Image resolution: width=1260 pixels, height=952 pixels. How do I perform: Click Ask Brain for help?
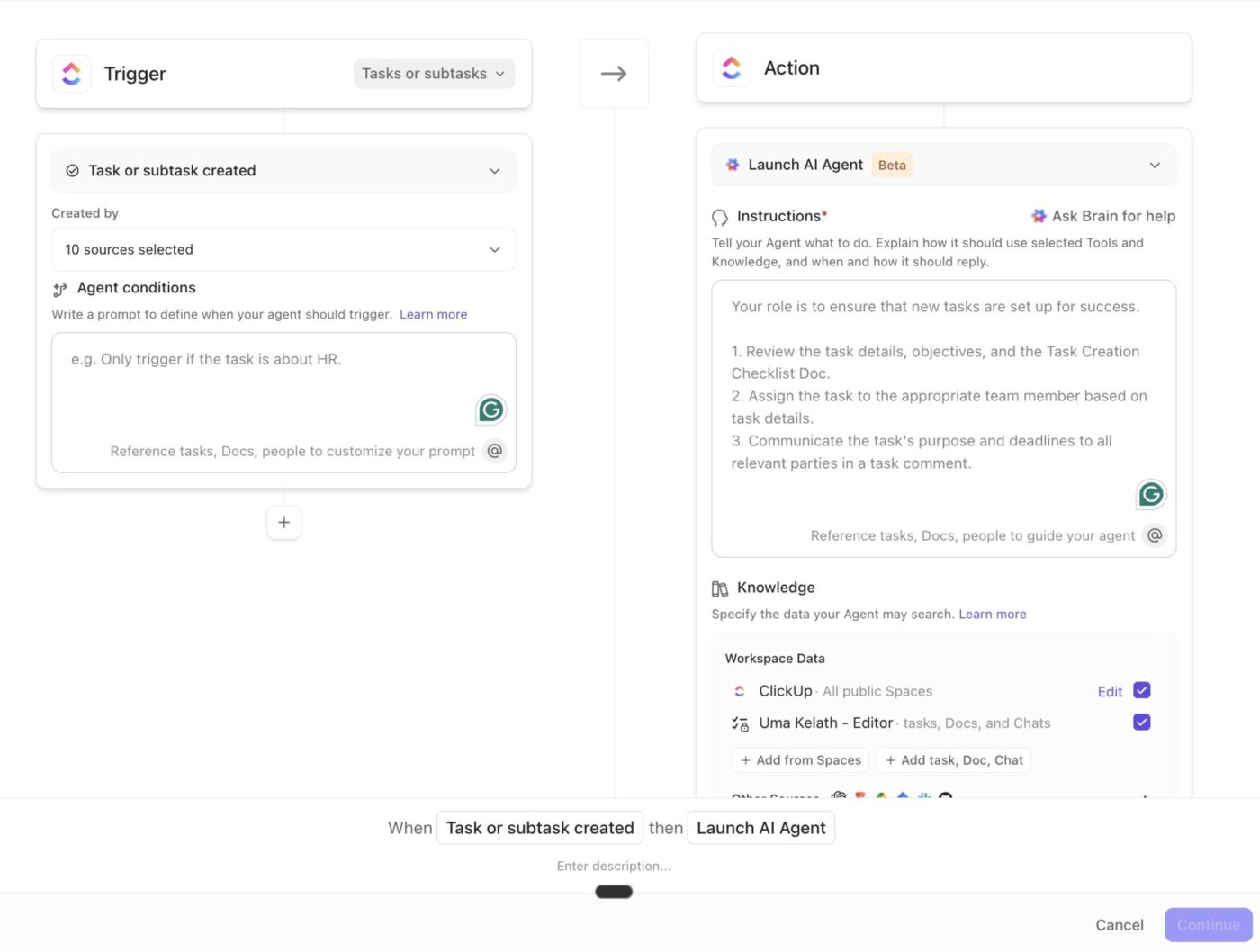pyautogui.click(x=1103, y=216)
